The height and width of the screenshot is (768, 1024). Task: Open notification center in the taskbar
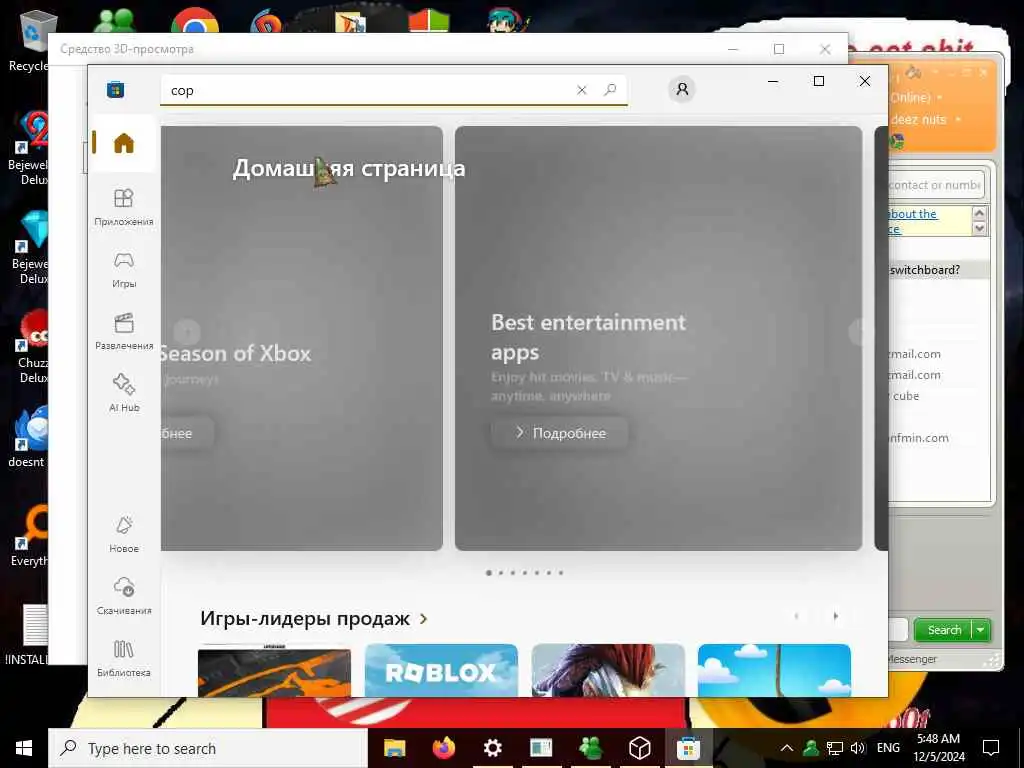pos(991,748)
